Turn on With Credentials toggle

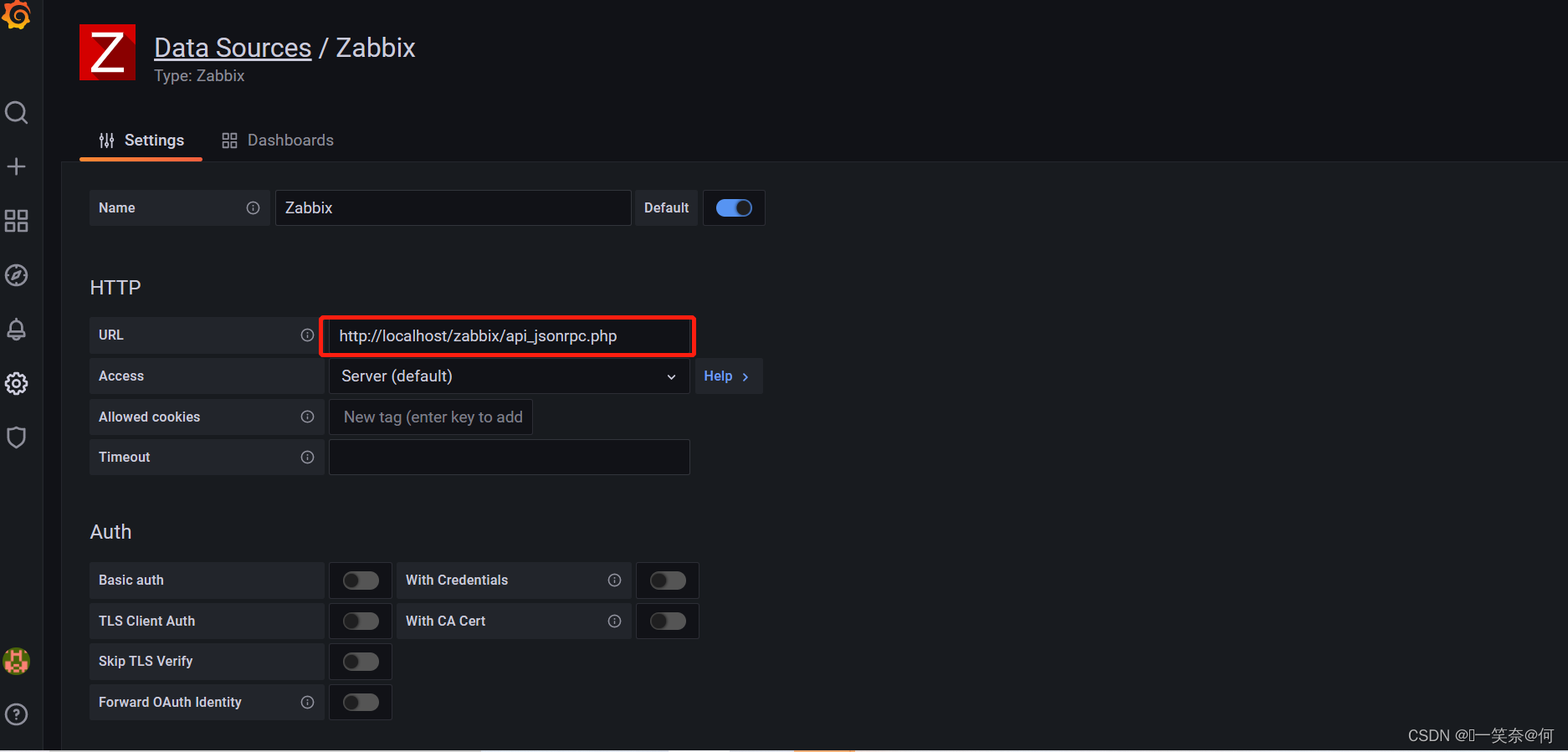click(x=668, y=581)
